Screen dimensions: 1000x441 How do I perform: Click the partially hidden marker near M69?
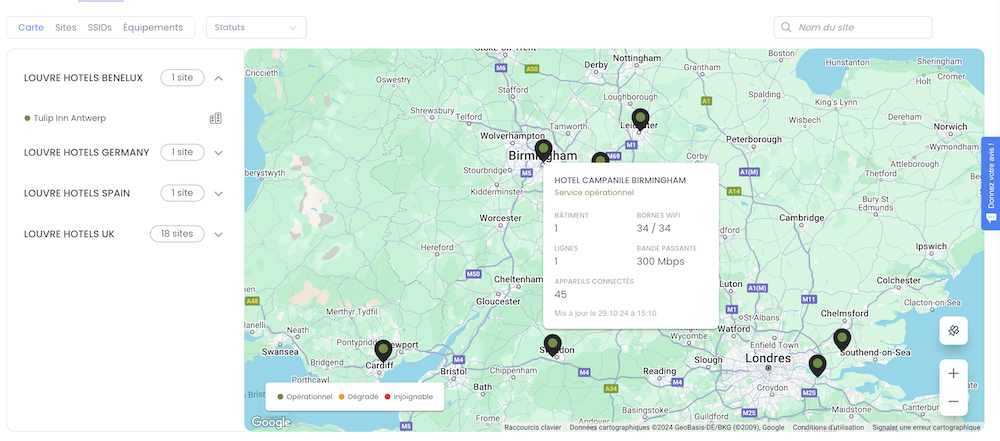[599, 158]
